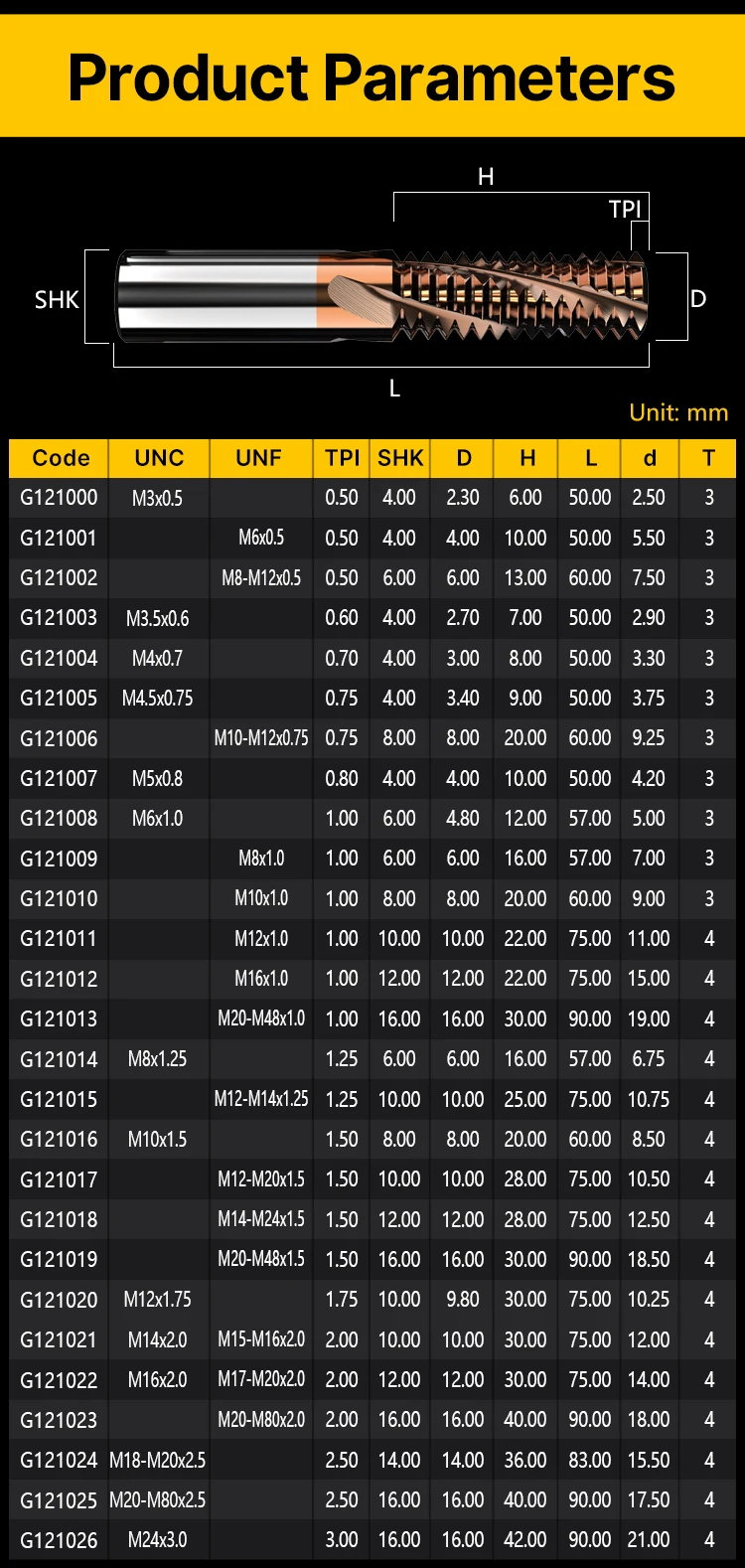This screenshot has height=1568, width=745.
Task: Select the M10-M12x0.75 thread cell
Action: coord(261,738)
